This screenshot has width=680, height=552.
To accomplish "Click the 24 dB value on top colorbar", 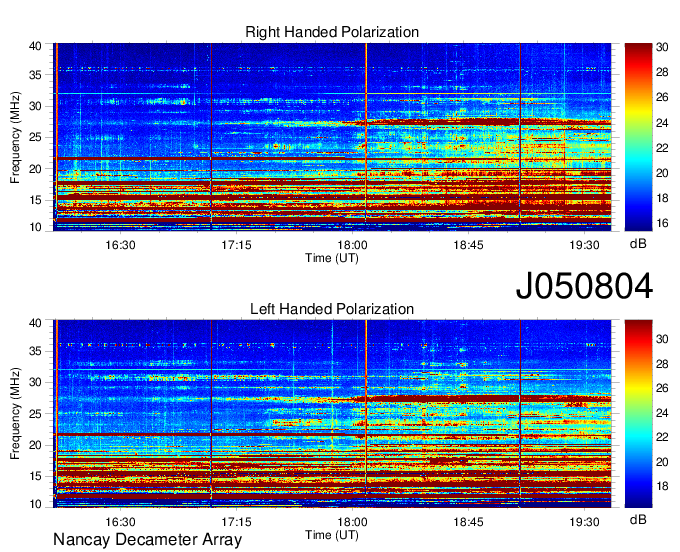I will 662,123.
